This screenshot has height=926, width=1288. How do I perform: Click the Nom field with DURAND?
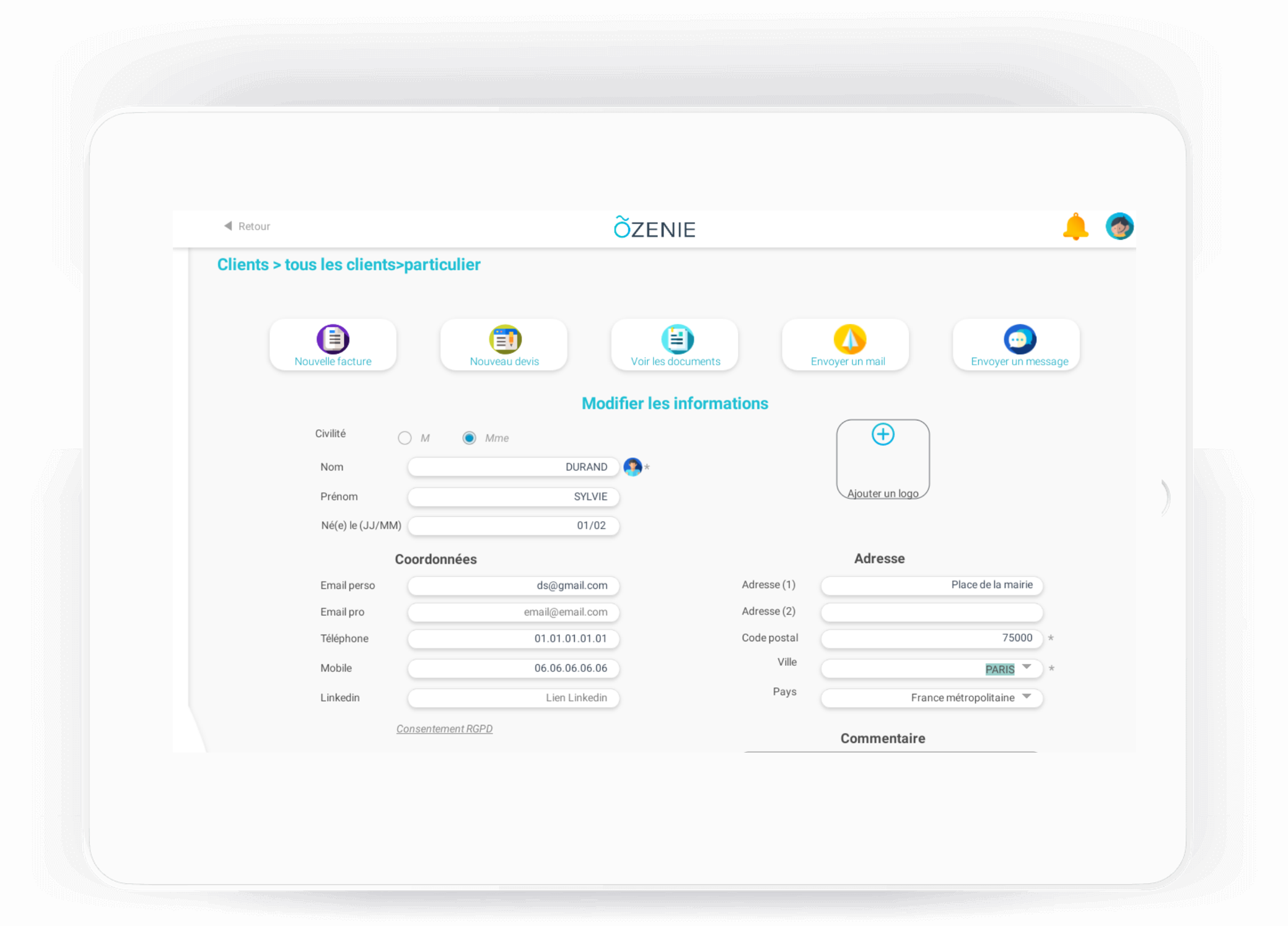(x=513, y=467)
